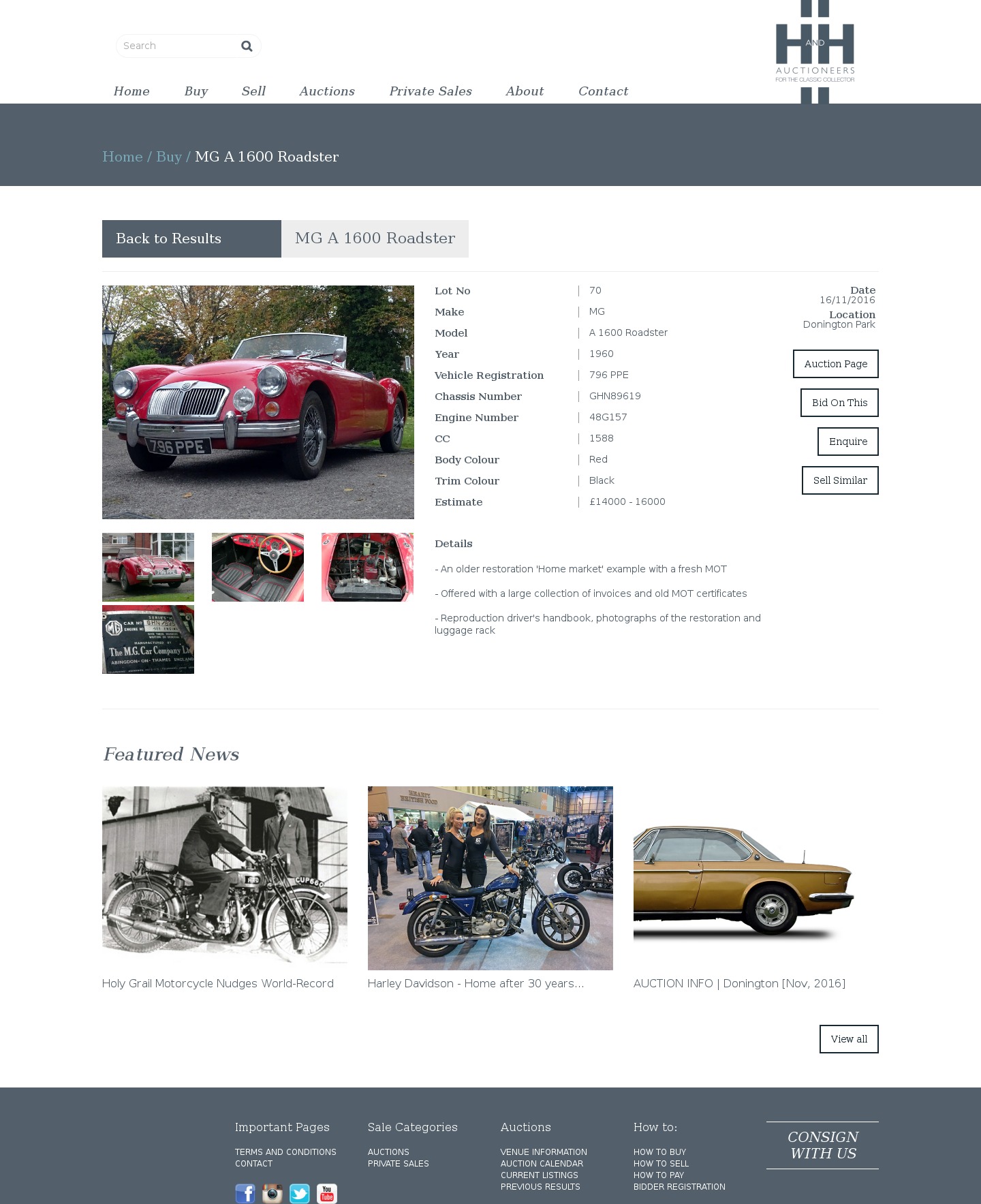Image resolution: width=981 pixels, height=1204 pixels.
Task: Open How to Buy footer link
Action: pyautogui.click(x=659, y=1152)
